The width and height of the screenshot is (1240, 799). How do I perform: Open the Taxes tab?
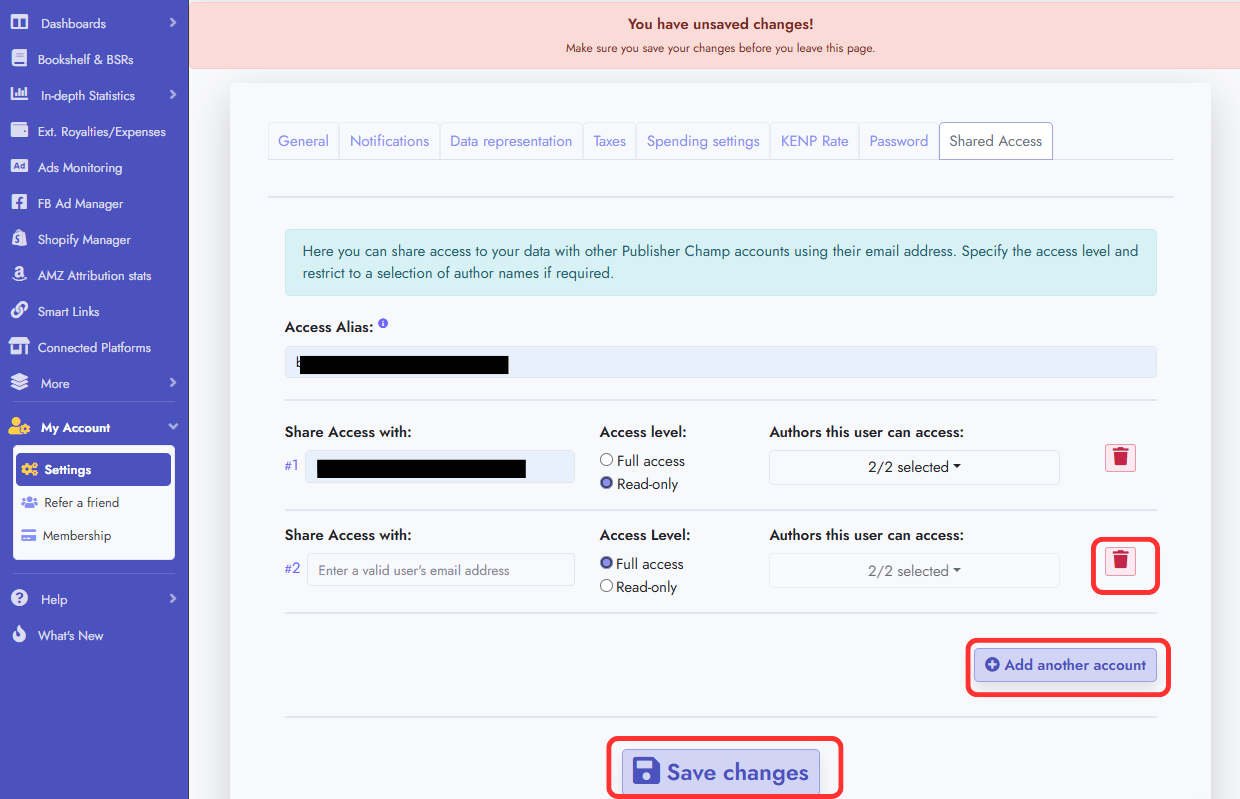tap(609, 141)
